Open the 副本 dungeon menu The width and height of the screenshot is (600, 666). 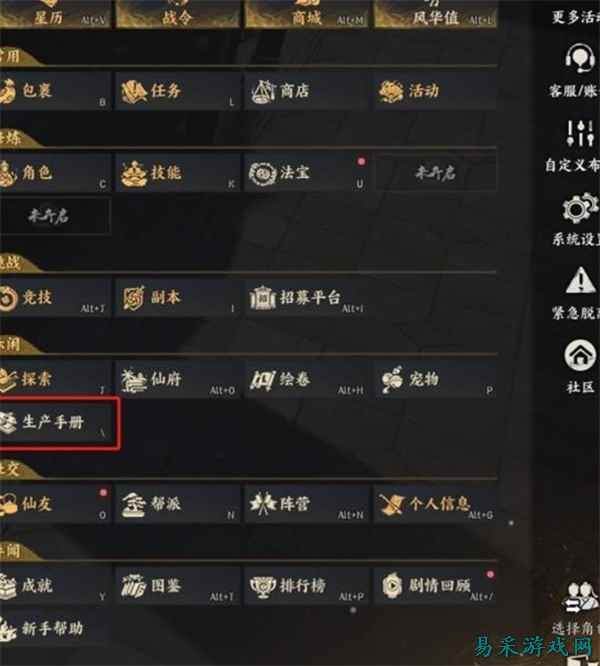[177, 297]
